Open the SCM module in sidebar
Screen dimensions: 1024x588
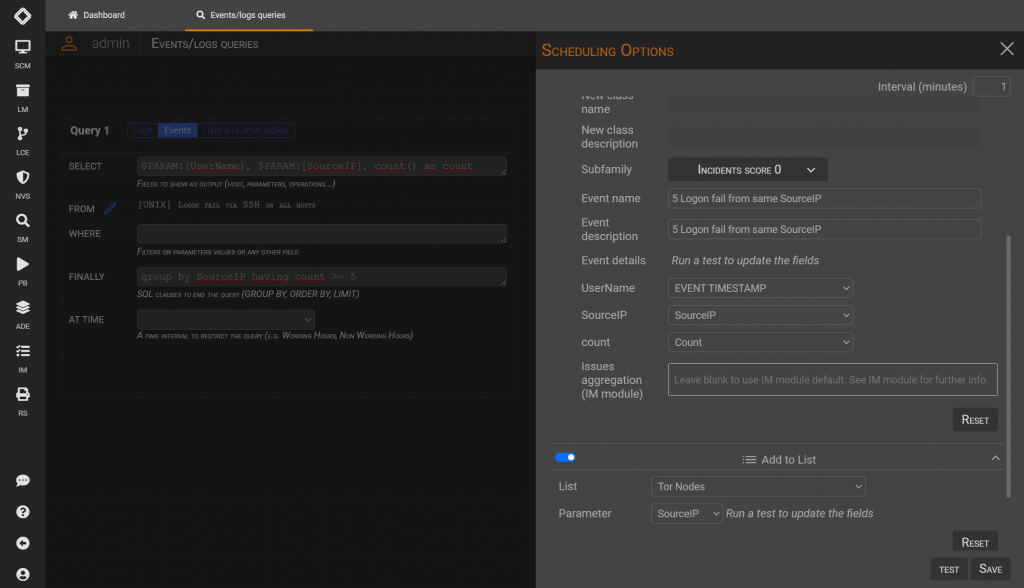tap(22, 54)
